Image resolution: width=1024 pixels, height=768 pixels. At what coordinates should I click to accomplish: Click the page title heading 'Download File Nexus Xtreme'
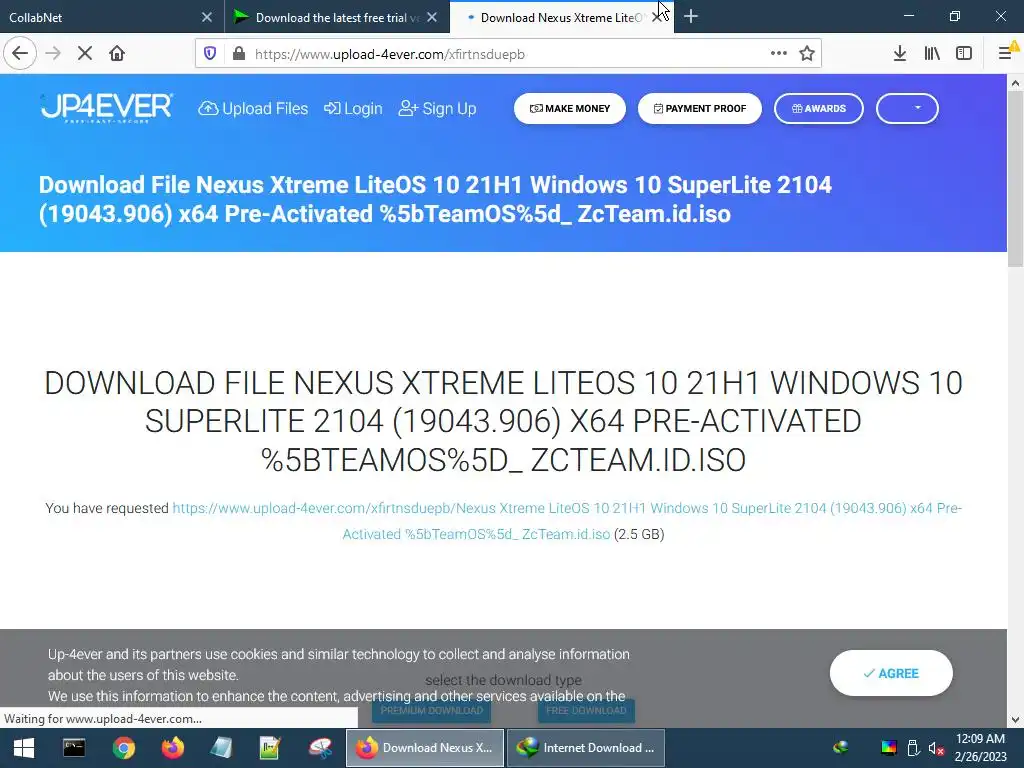(435, 199)
